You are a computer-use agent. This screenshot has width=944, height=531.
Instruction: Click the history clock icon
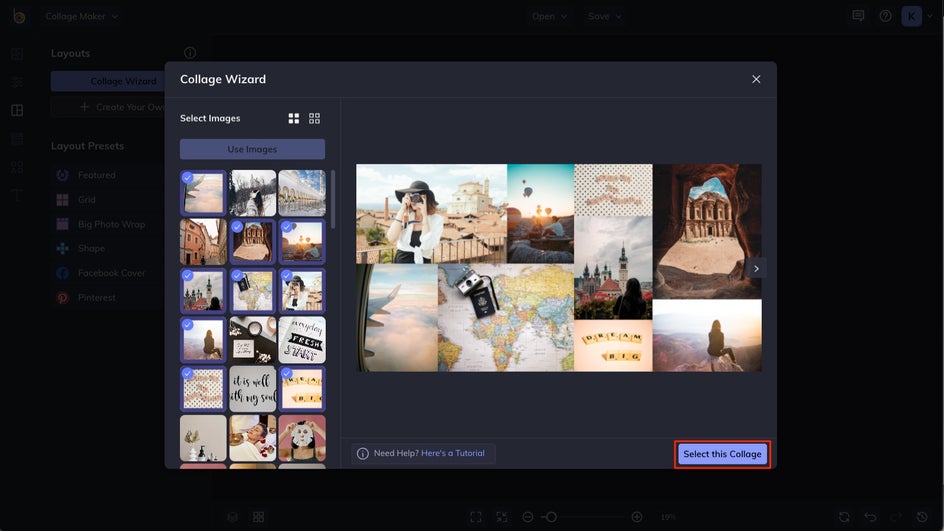click(922, 517)
